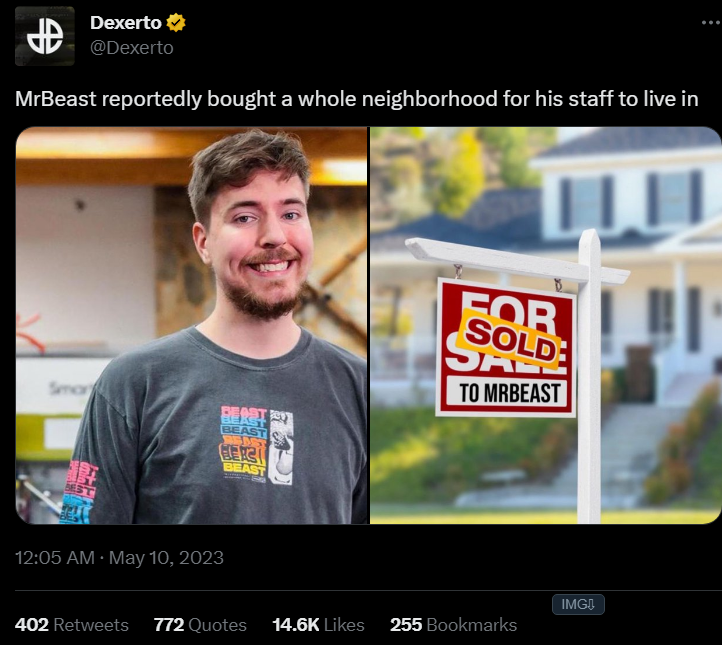Select the MrBeast neighborhood tweet text
The width and height of the screenshot is (722, 645).
356,99
